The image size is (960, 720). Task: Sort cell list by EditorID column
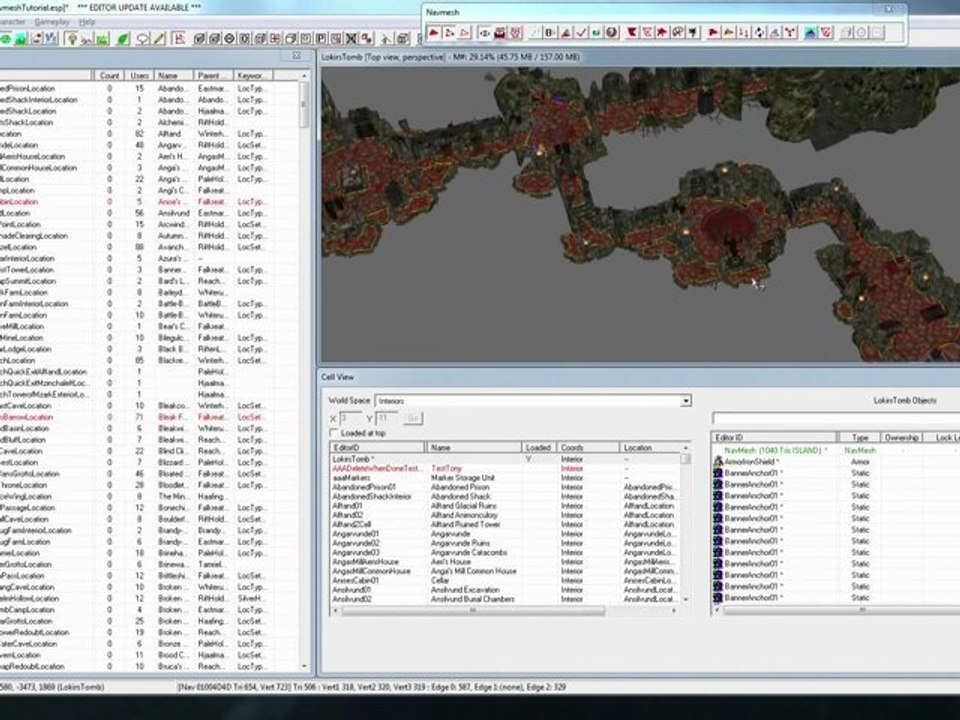click(x=377, y=448)
